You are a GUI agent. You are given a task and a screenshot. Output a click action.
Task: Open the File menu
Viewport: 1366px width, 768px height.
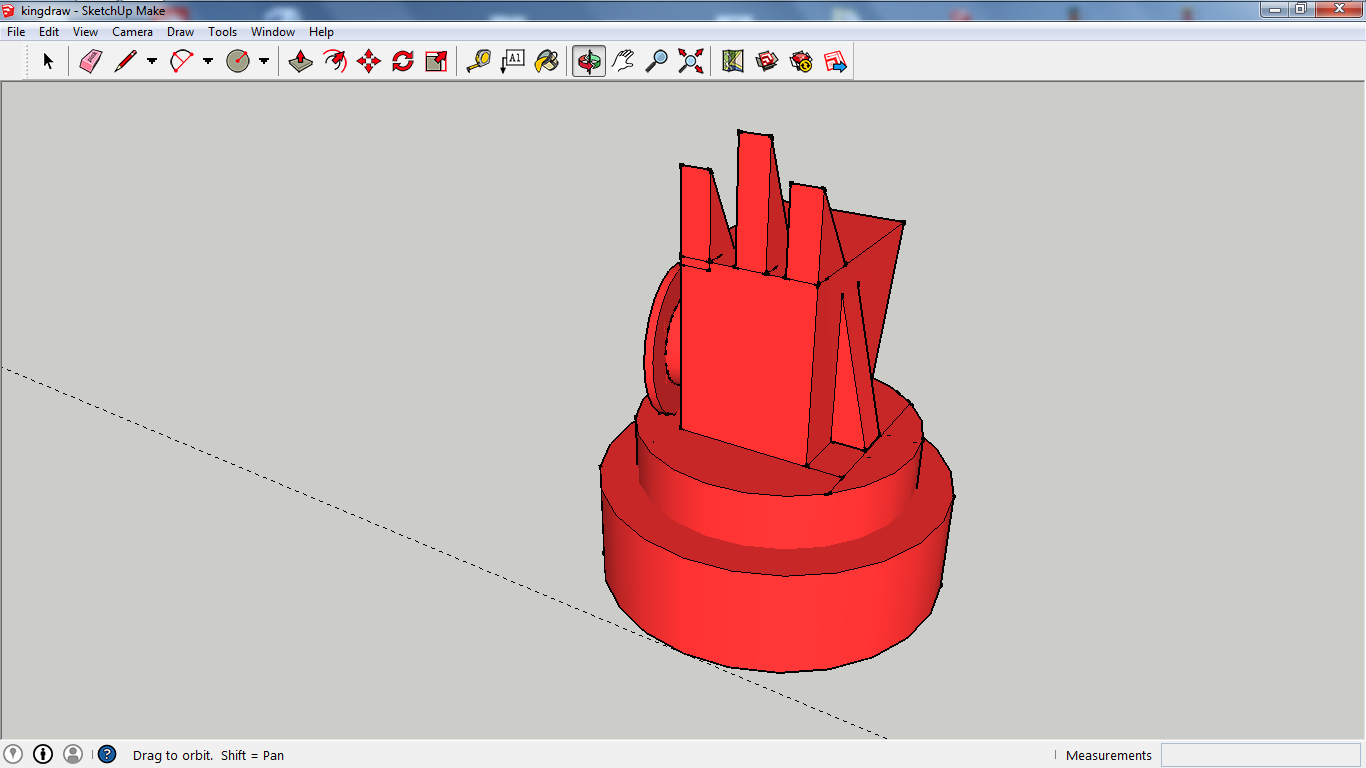tap(16, 32)
